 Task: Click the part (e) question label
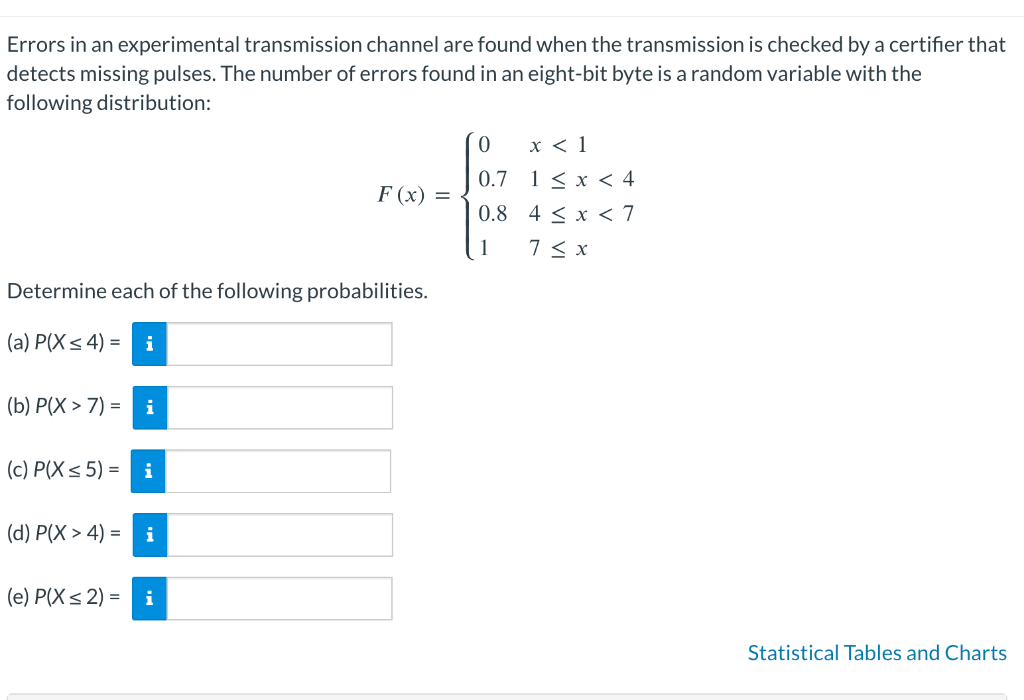pos(63,597)
